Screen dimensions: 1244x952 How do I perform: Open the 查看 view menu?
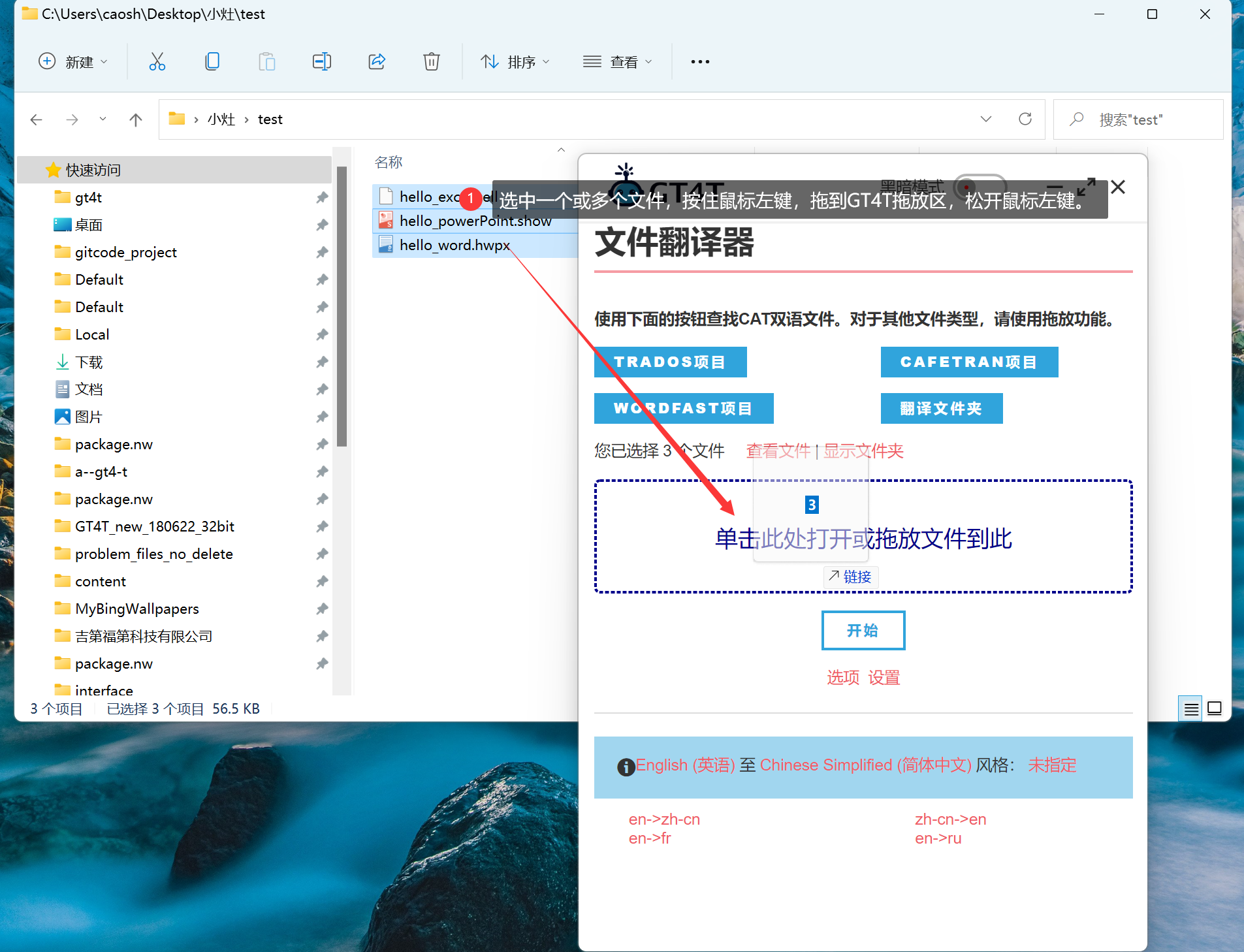[x=617, y=62]
